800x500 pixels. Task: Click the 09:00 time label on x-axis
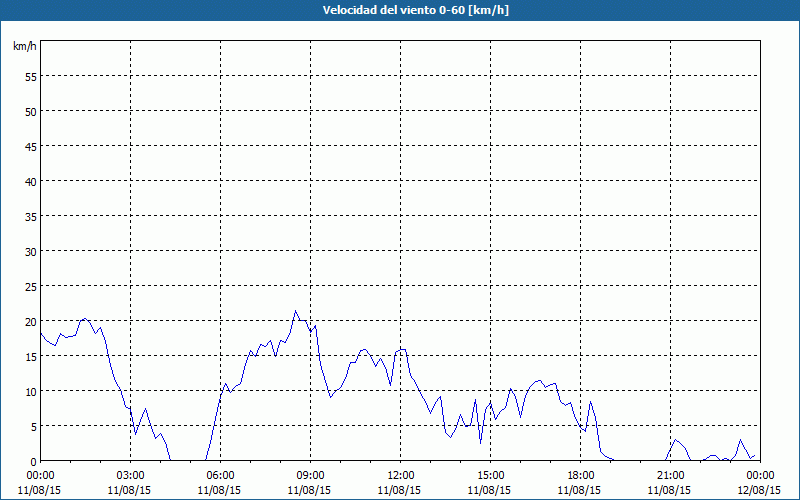[310, 476]
